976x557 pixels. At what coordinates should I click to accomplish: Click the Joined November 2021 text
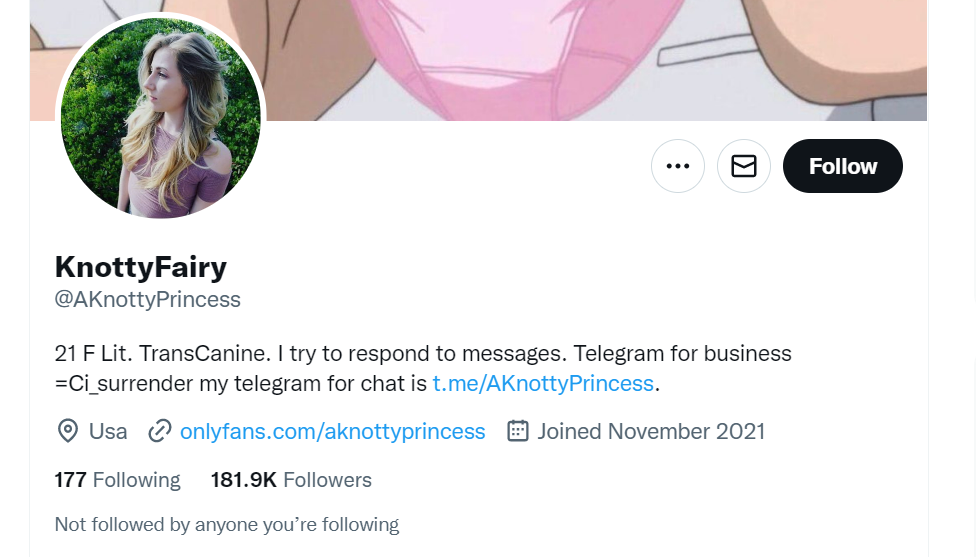651,431
